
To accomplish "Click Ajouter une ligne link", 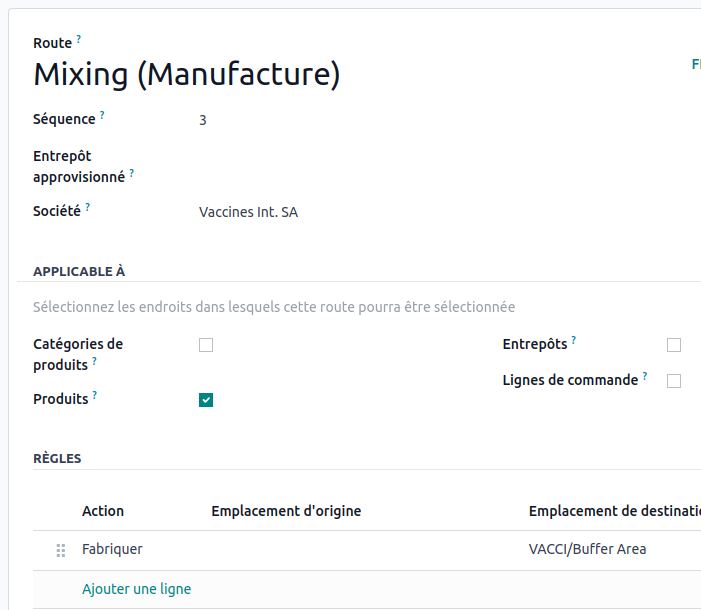I will 136,589.
